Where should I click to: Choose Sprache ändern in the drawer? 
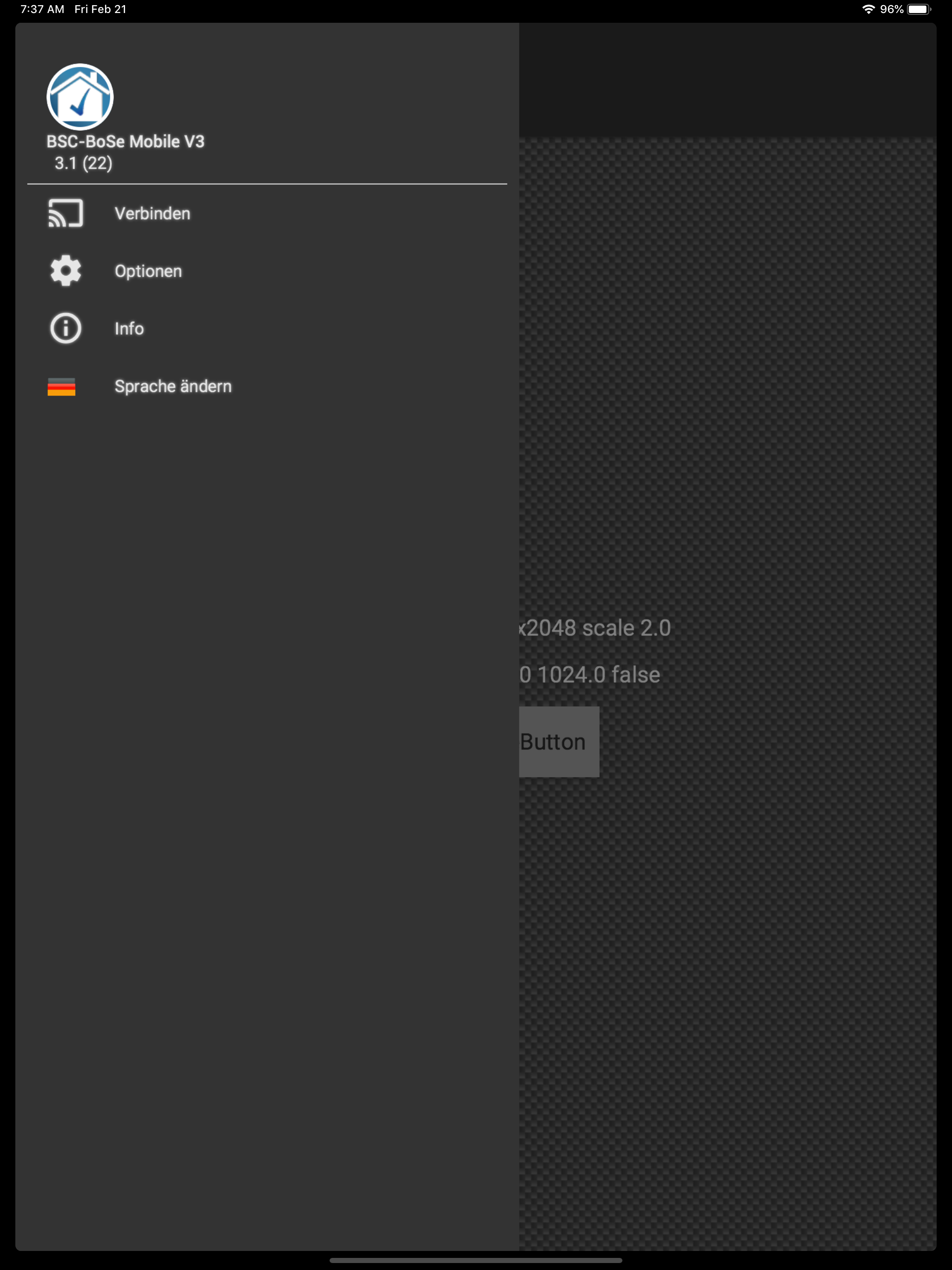click(x=267, y=386)
